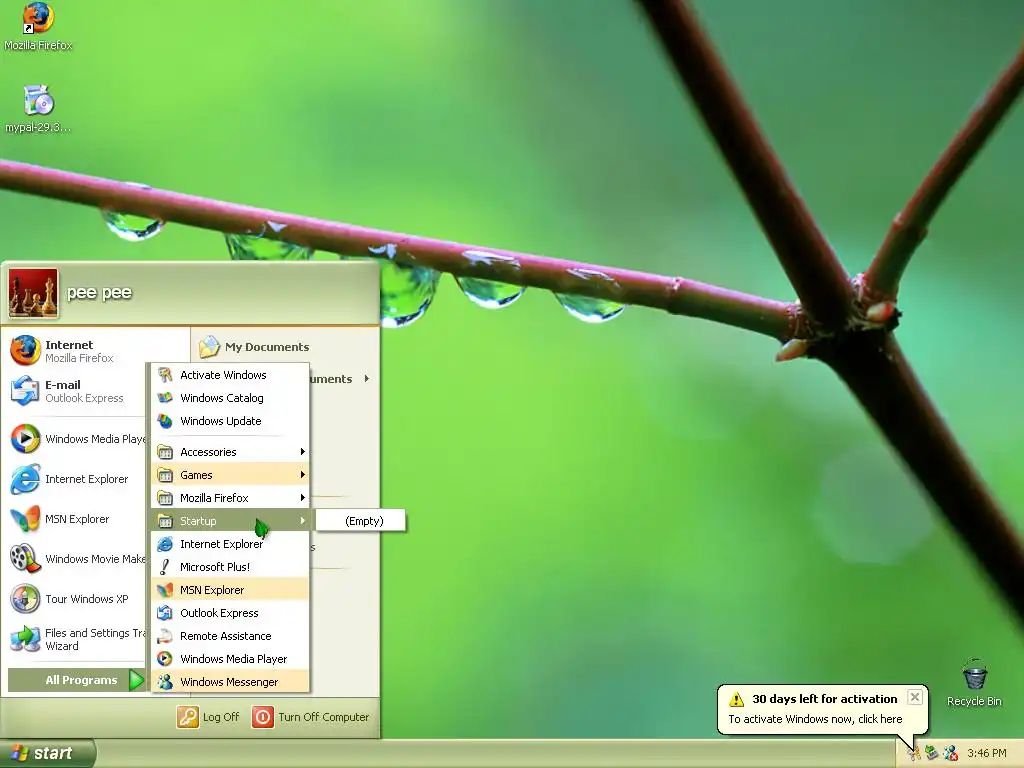The image size is (1024, 768).
Task: Click the arrow beside the partially hidden 'uments' entry
Action: [367, 379]
